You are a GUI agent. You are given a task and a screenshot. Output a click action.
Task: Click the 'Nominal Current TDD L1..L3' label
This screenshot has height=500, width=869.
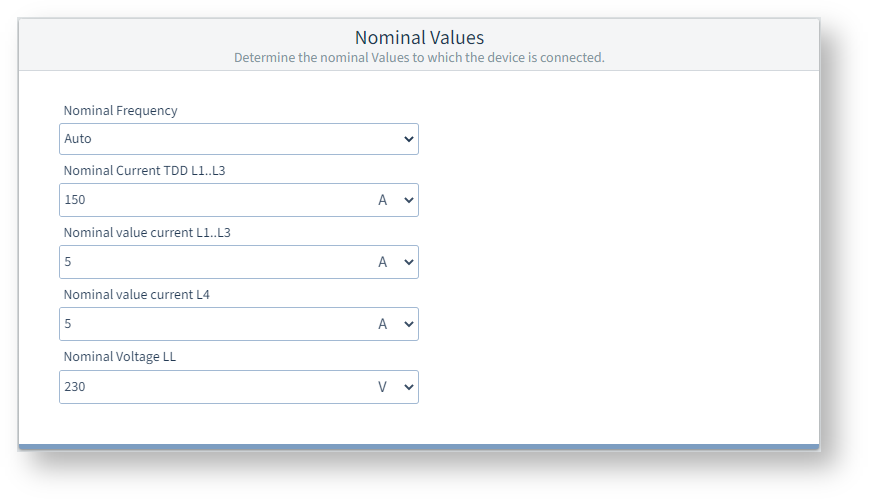pyautogui.click(x=144, y=171)
